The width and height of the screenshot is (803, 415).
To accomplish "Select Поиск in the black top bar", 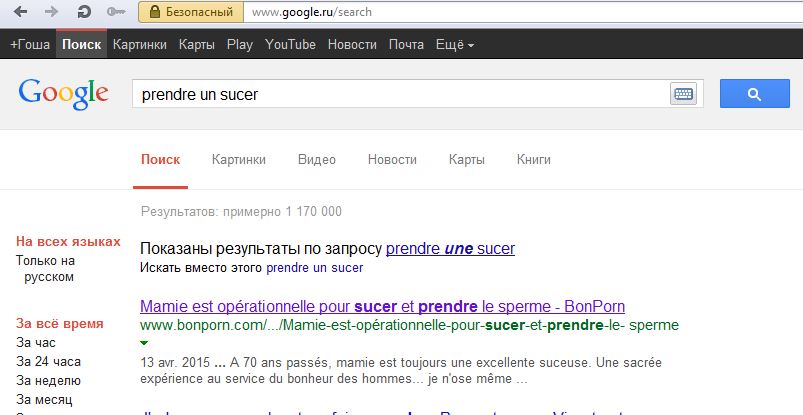I will (x=81, y=45).
